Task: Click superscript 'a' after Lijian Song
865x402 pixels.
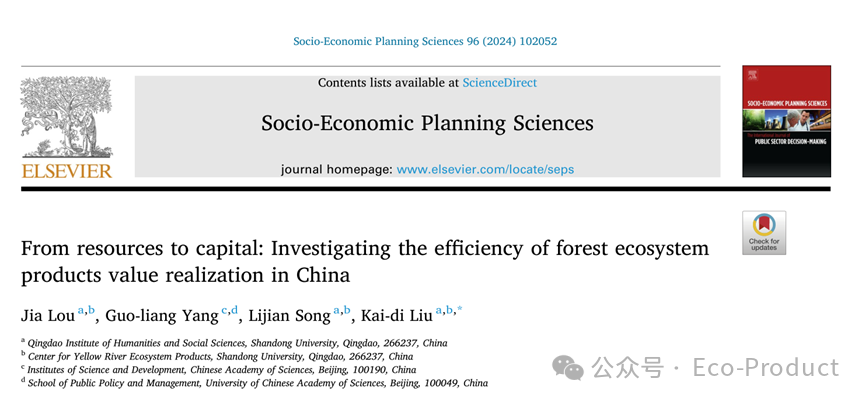Action: 337,311
